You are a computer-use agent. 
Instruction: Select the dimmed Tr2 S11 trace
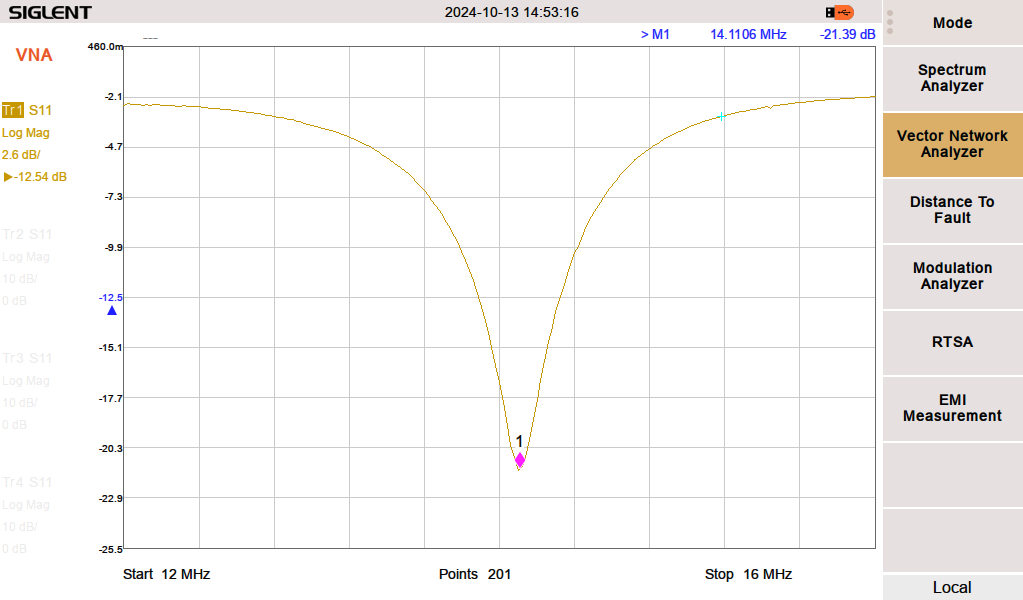27,234
